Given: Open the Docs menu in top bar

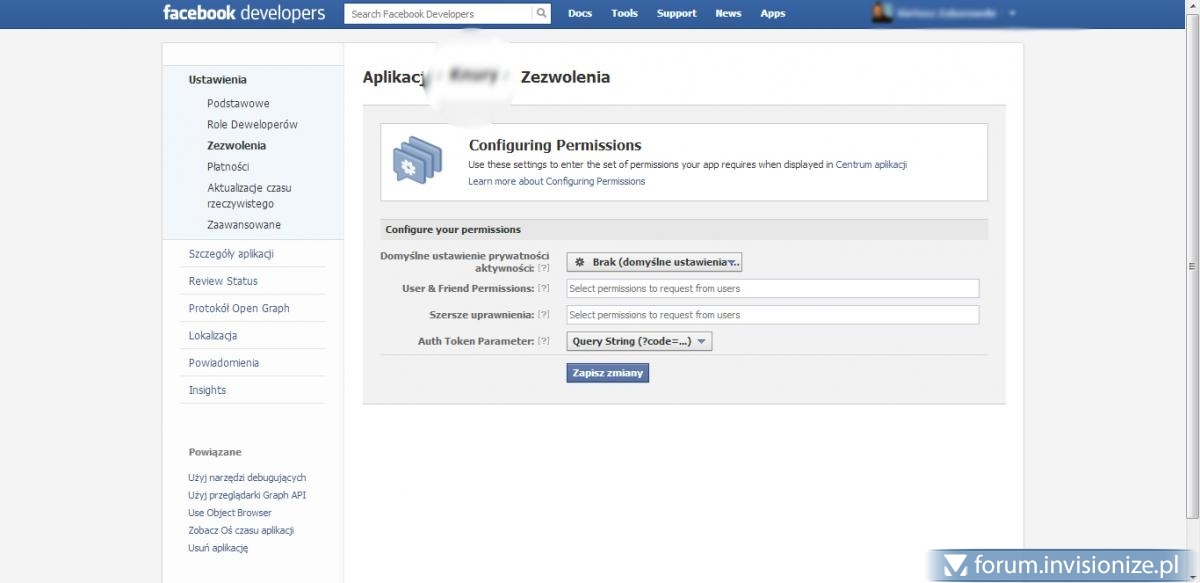Looking at the screenshot, I should (x=580, y=14).
